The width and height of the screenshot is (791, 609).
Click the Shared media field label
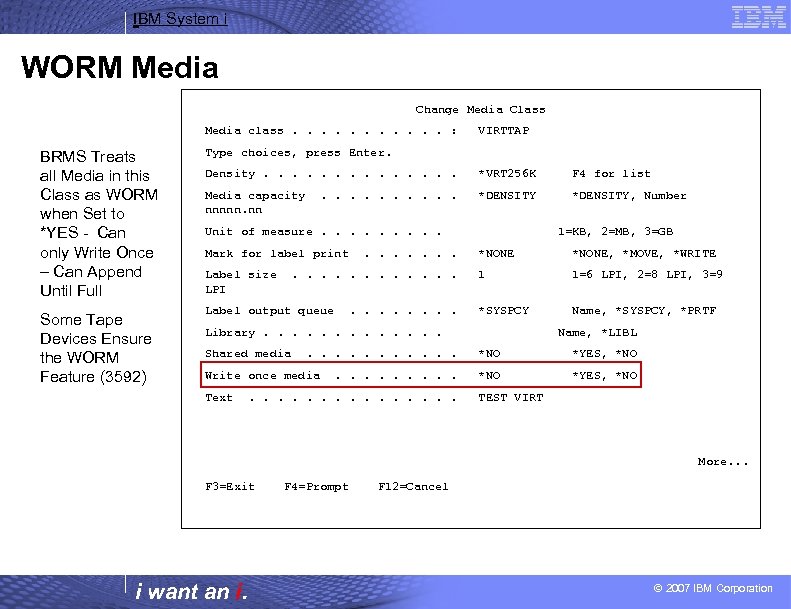(x=248, y=354)
